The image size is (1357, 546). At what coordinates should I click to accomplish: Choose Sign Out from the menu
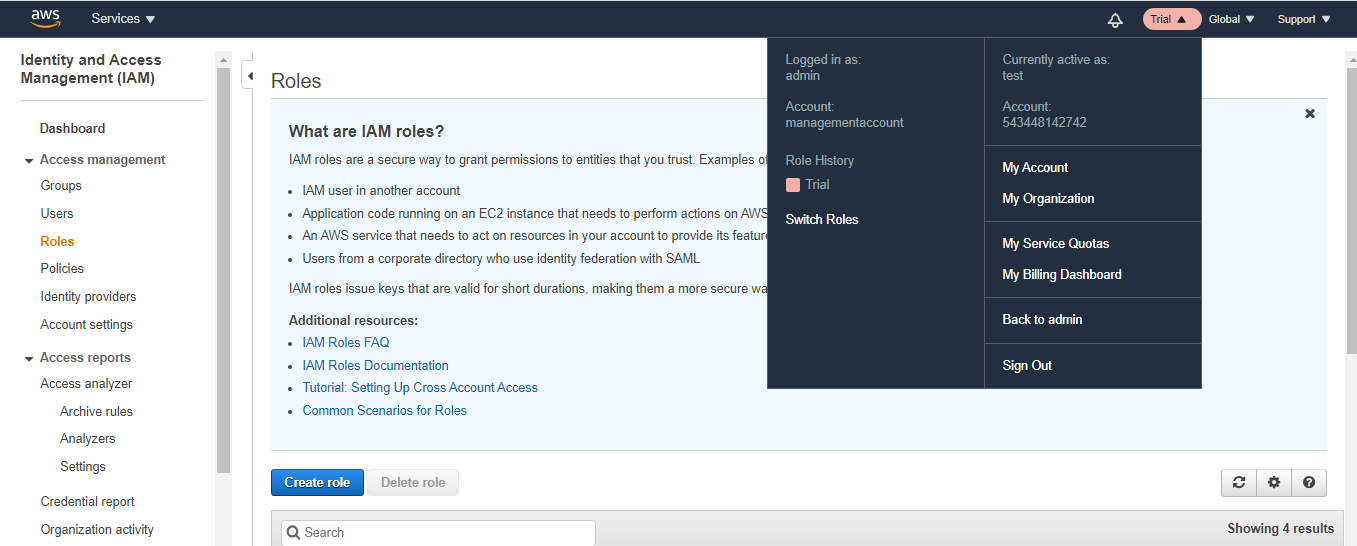pyautogui.click(x=1027, y=366)
